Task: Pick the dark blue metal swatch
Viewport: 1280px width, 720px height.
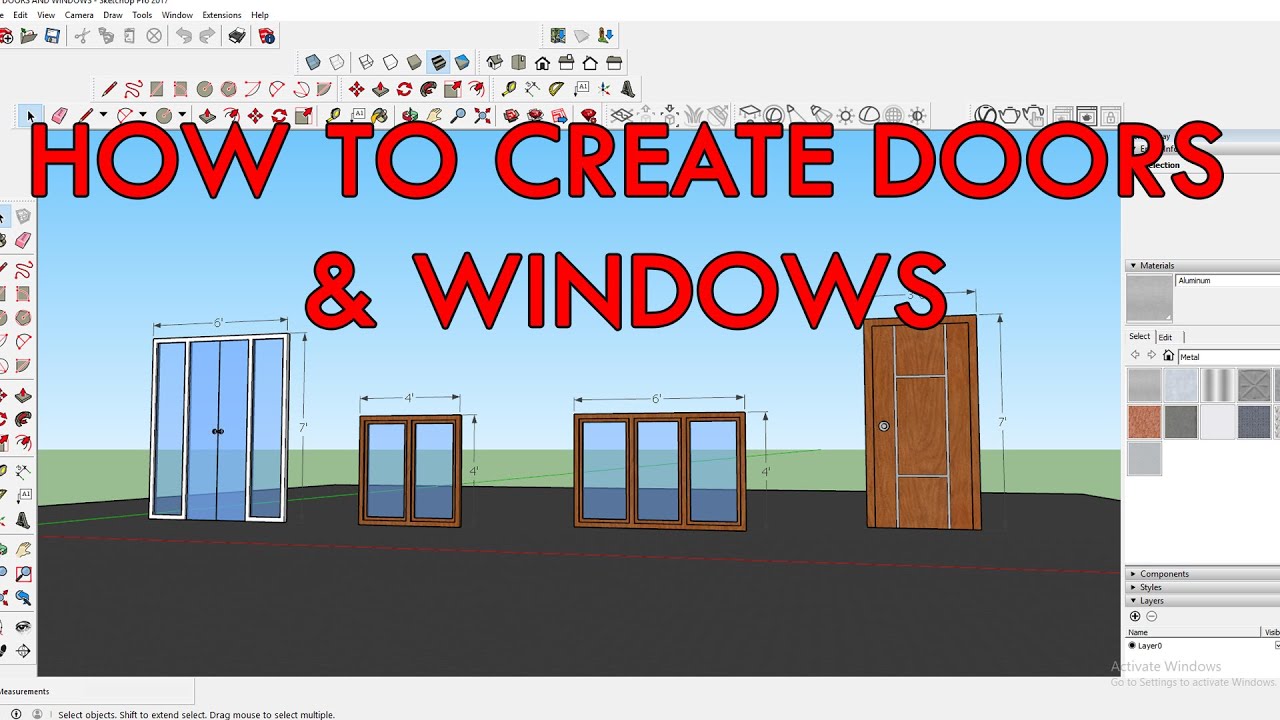Action: click(1254, 422)
